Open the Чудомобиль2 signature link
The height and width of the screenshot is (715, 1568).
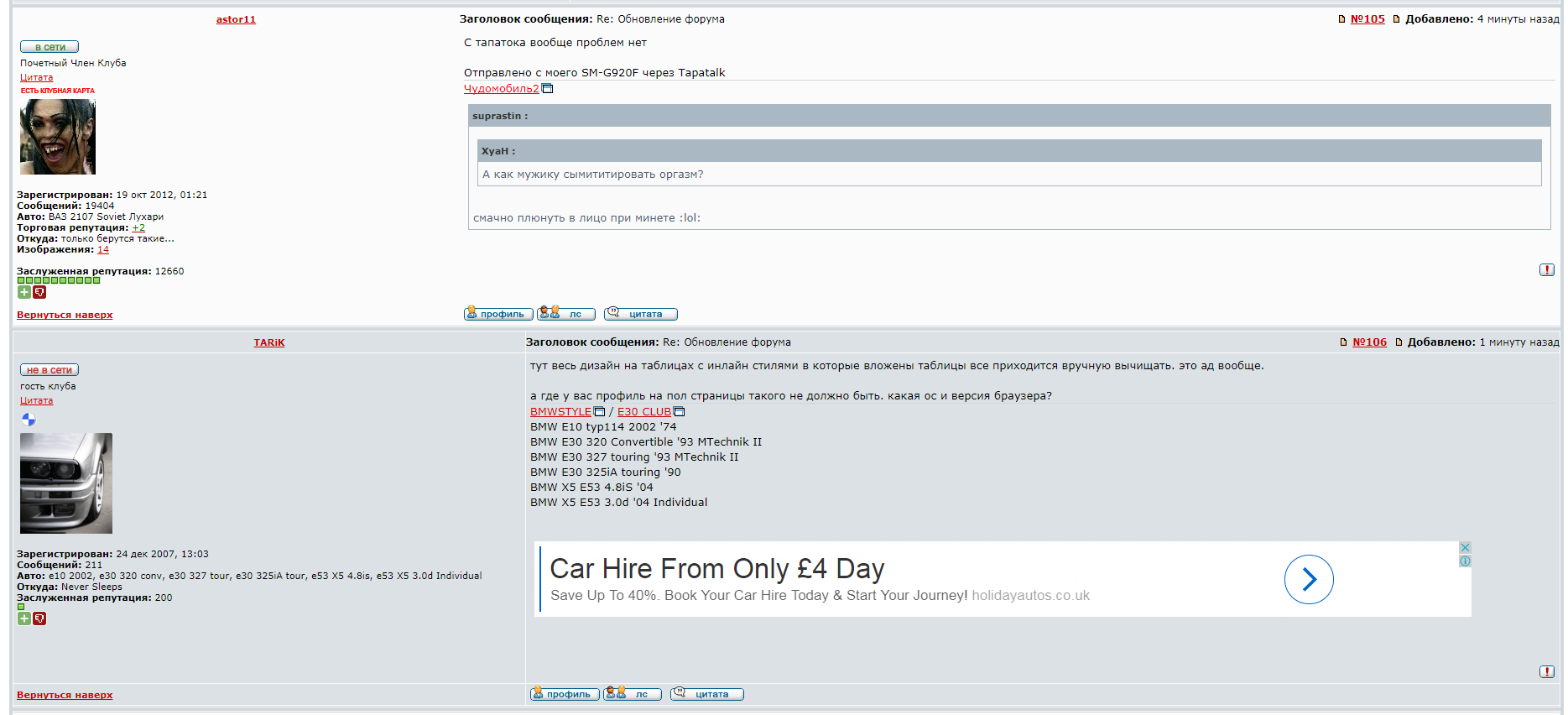click(501, 89)
